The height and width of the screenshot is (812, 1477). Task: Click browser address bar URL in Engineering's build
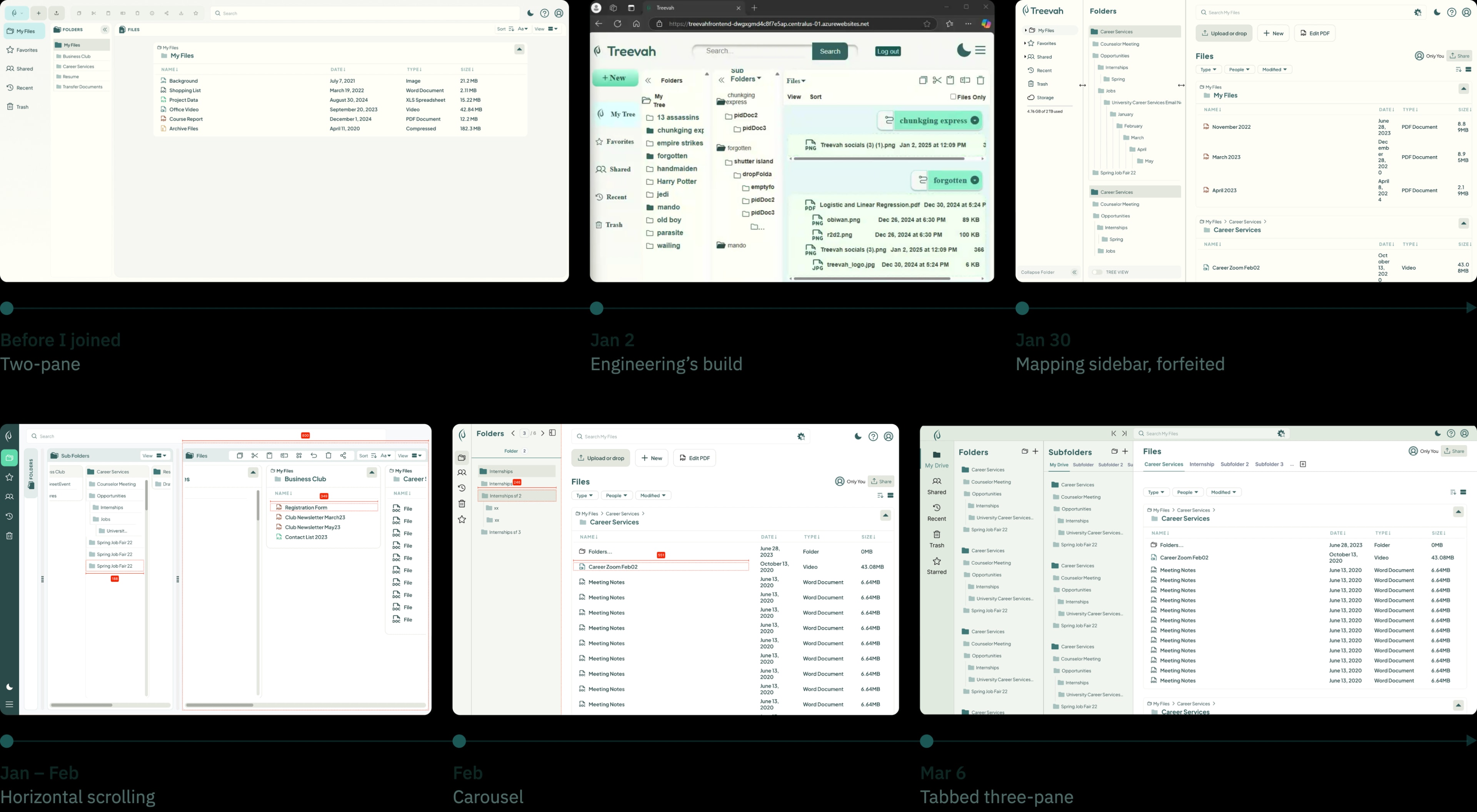(769, 24)
